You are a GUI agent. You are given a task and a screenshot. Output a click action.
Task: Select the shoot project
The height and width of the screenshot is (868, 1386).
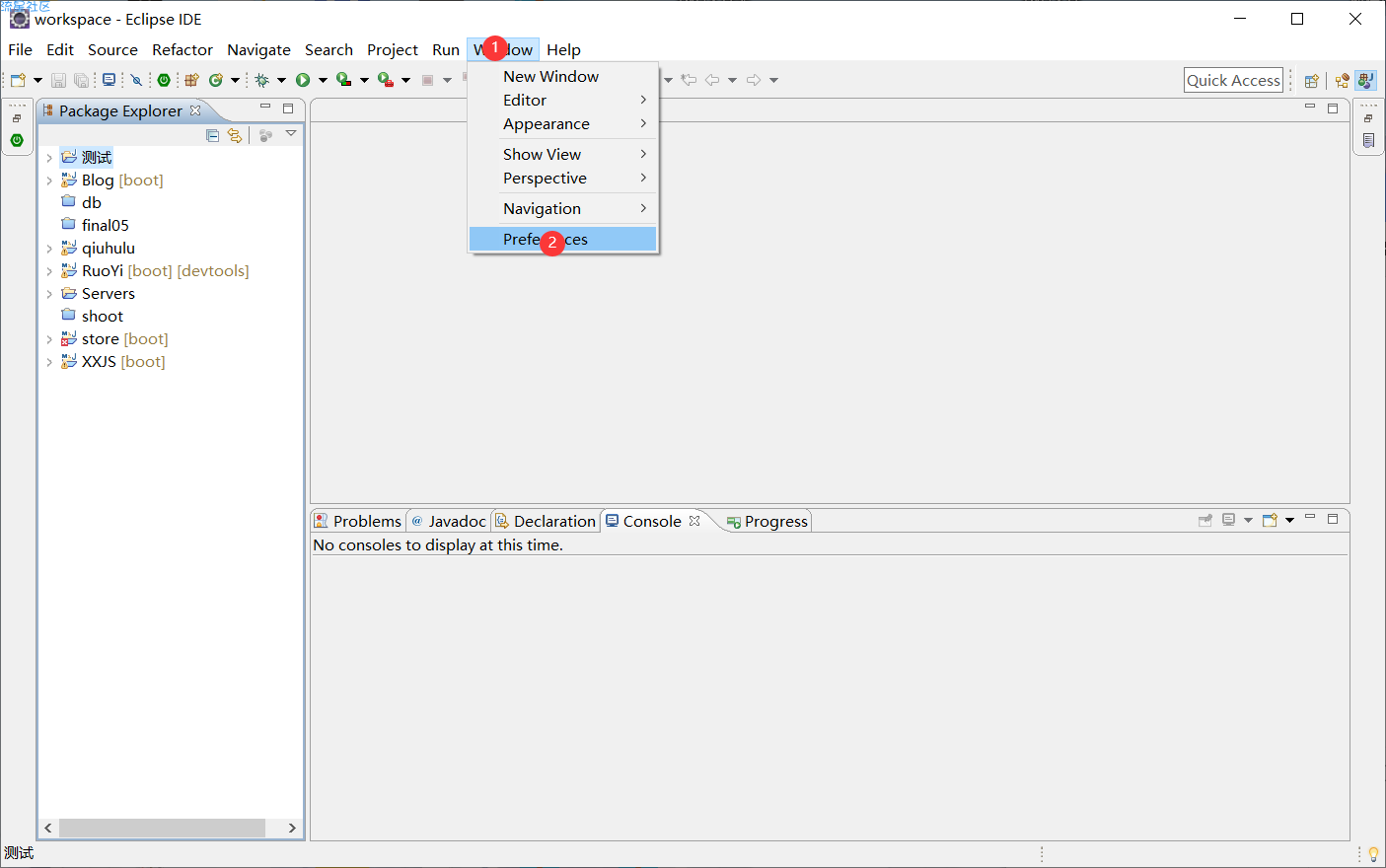click(x=103, y=316)
